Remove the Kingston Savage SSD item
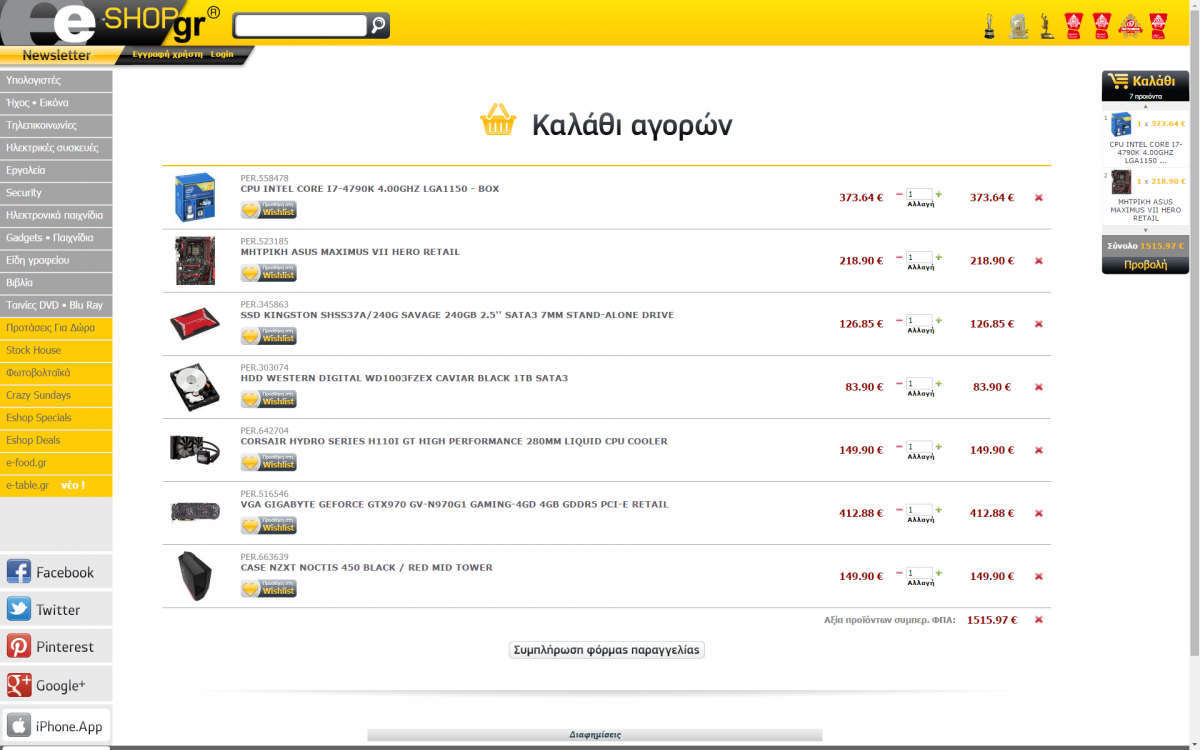 (1038, 324)
